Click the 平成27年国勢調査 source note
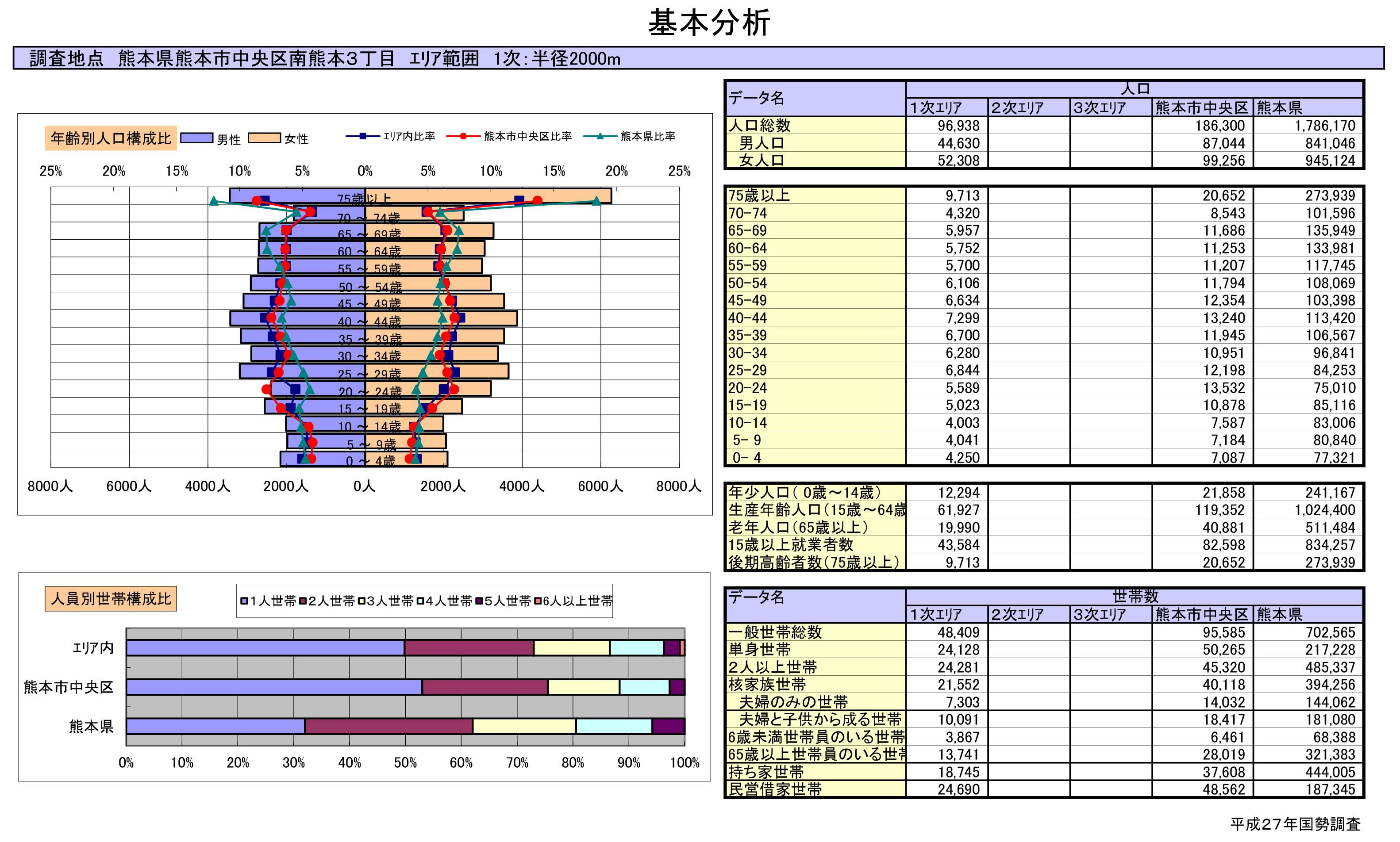This screenshot has height=842, width=1400. [x=1296, y=824]
